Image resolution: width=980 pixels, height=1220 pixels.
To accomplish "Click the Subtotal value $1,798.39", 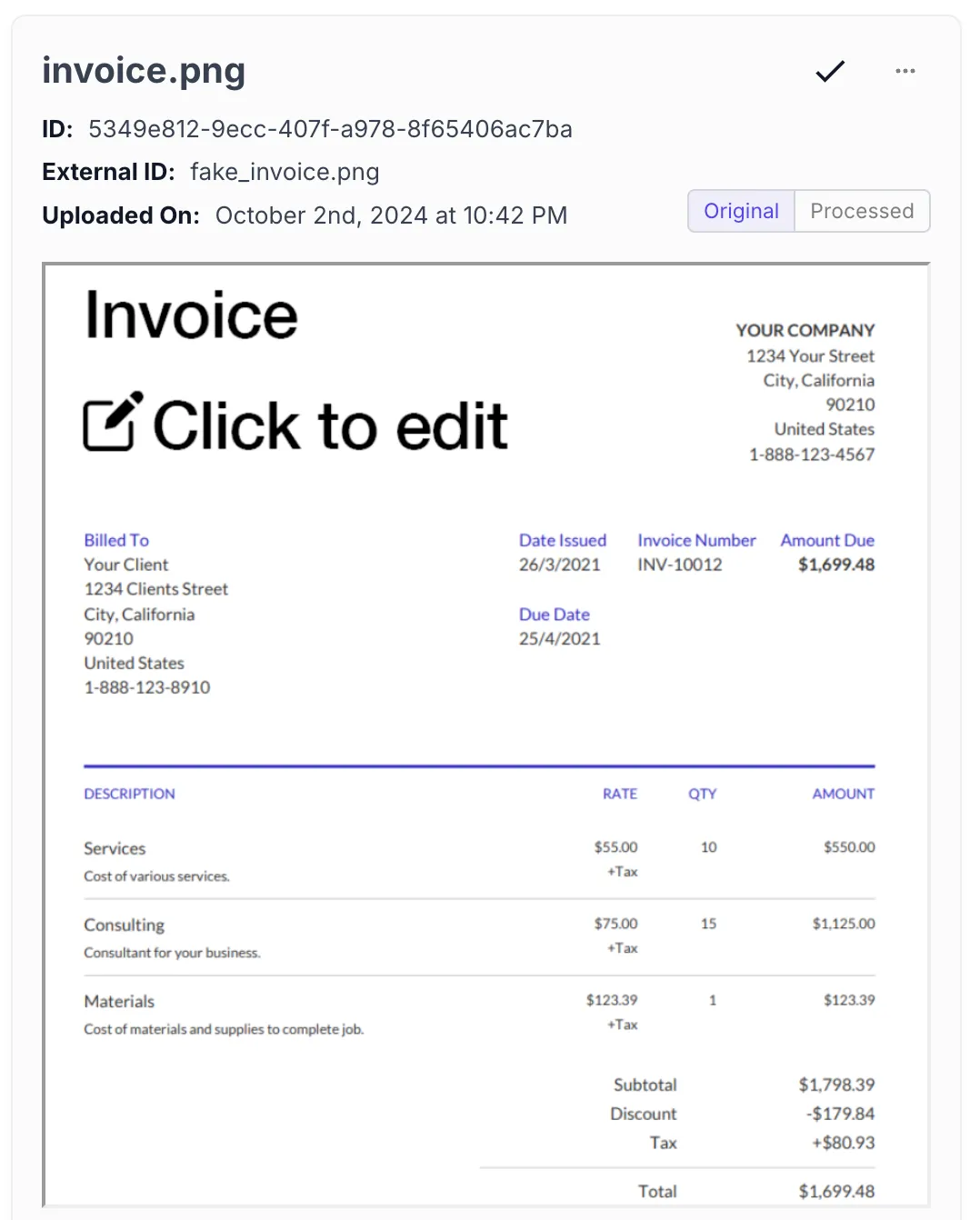I will 836,1085.
